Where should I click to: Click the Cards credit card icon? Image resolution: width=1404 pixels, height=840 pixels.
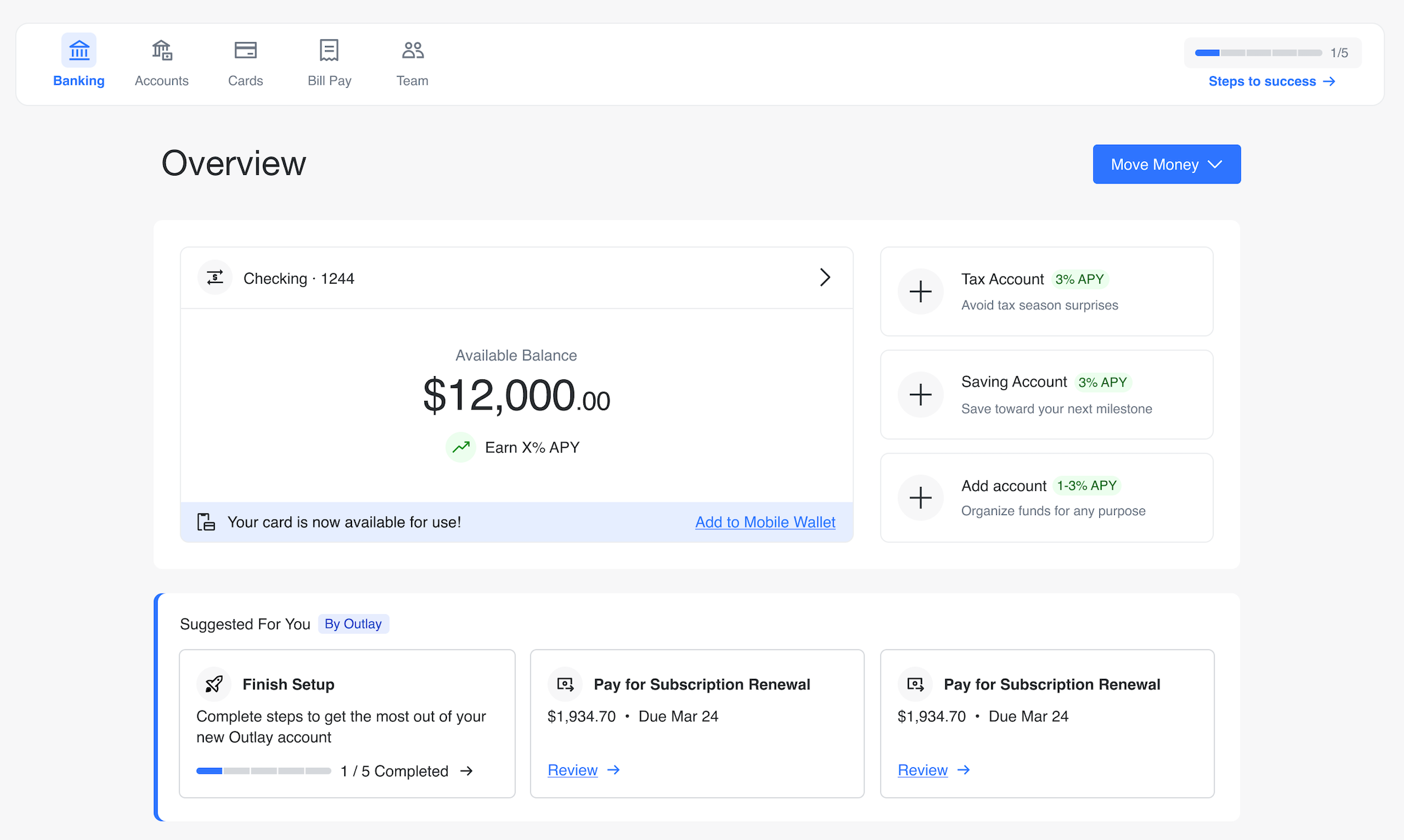[x=245, y=50]
